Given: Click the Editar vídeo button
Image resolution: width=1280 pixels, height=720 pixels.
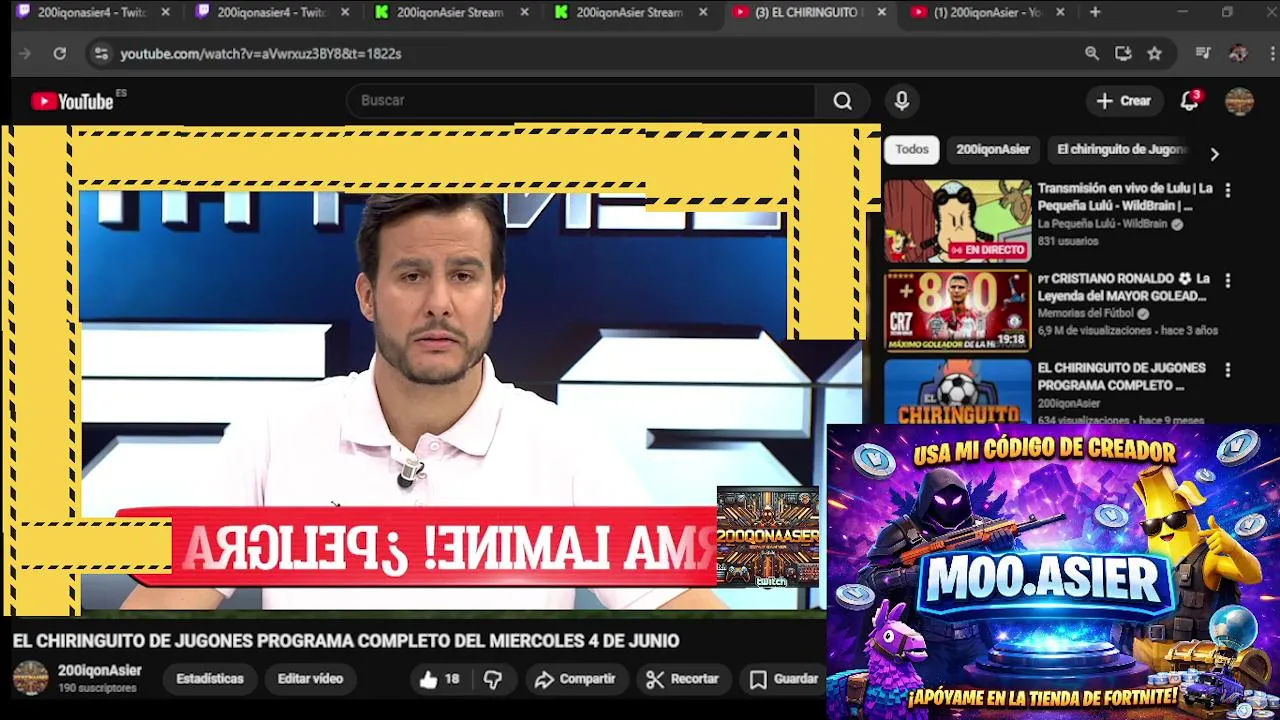Looking at the screenshot, I should click(310, 679).
